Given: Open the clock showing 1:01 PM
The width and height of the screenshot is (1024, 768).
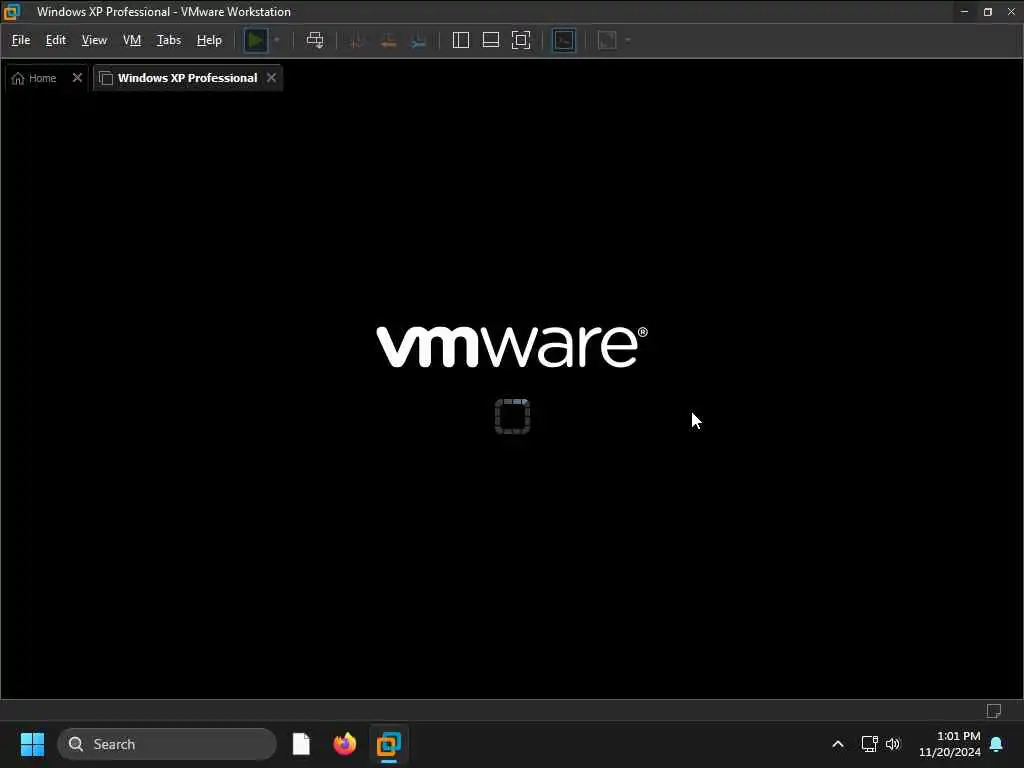Looking at the screenshot, I should (x=950, y=744).
